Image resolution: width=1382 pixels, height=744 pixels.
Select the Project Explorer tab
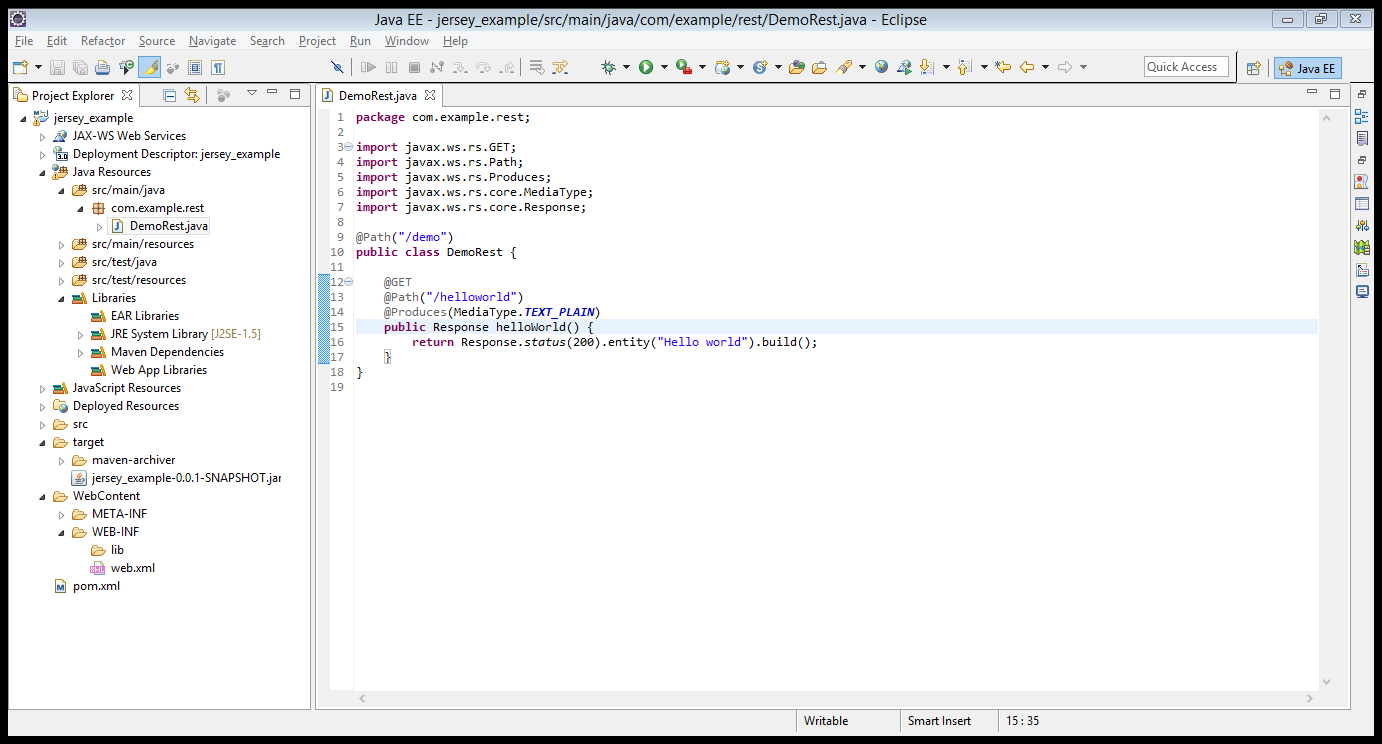point(72,95)
